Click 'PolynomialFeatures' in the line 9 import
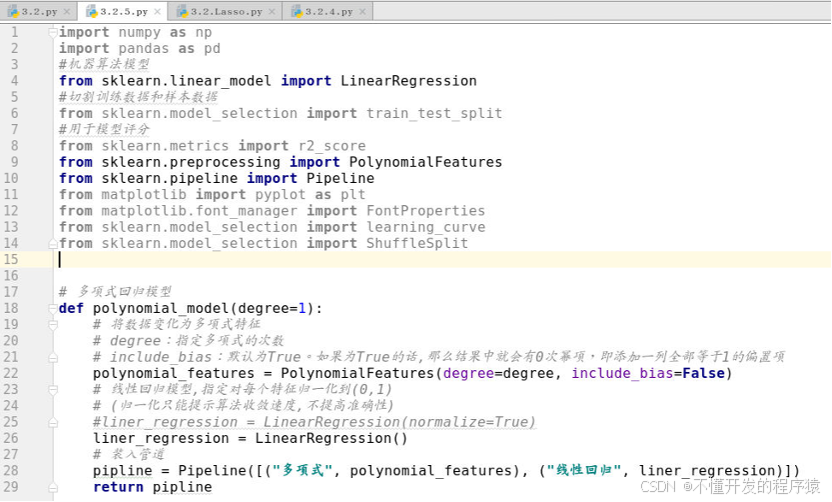832x502 pixels. 425,162
